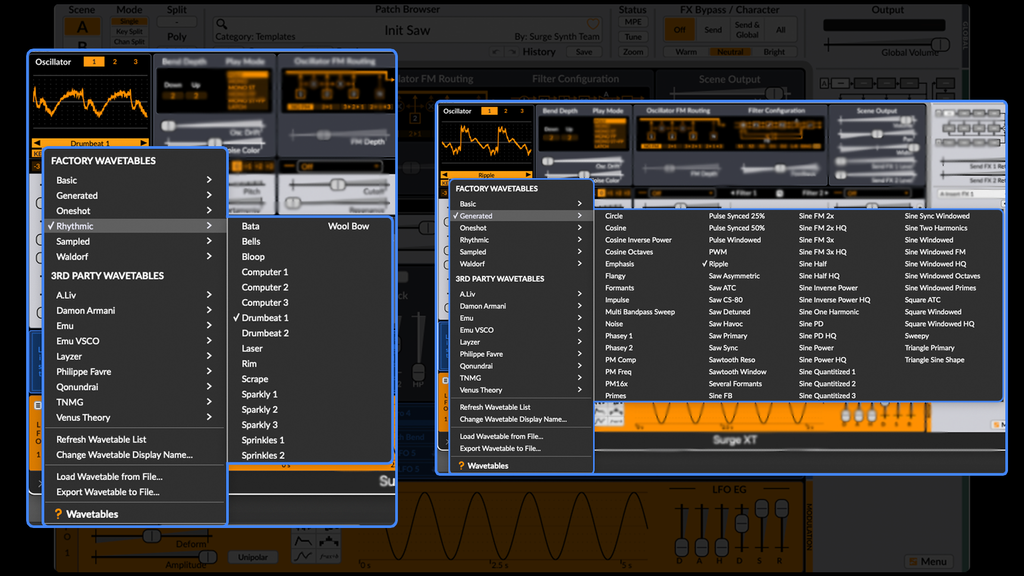Activate Scene B
Image resolution: width=1024 pixels, height=576 pixels.
click(x=82, y=44)
